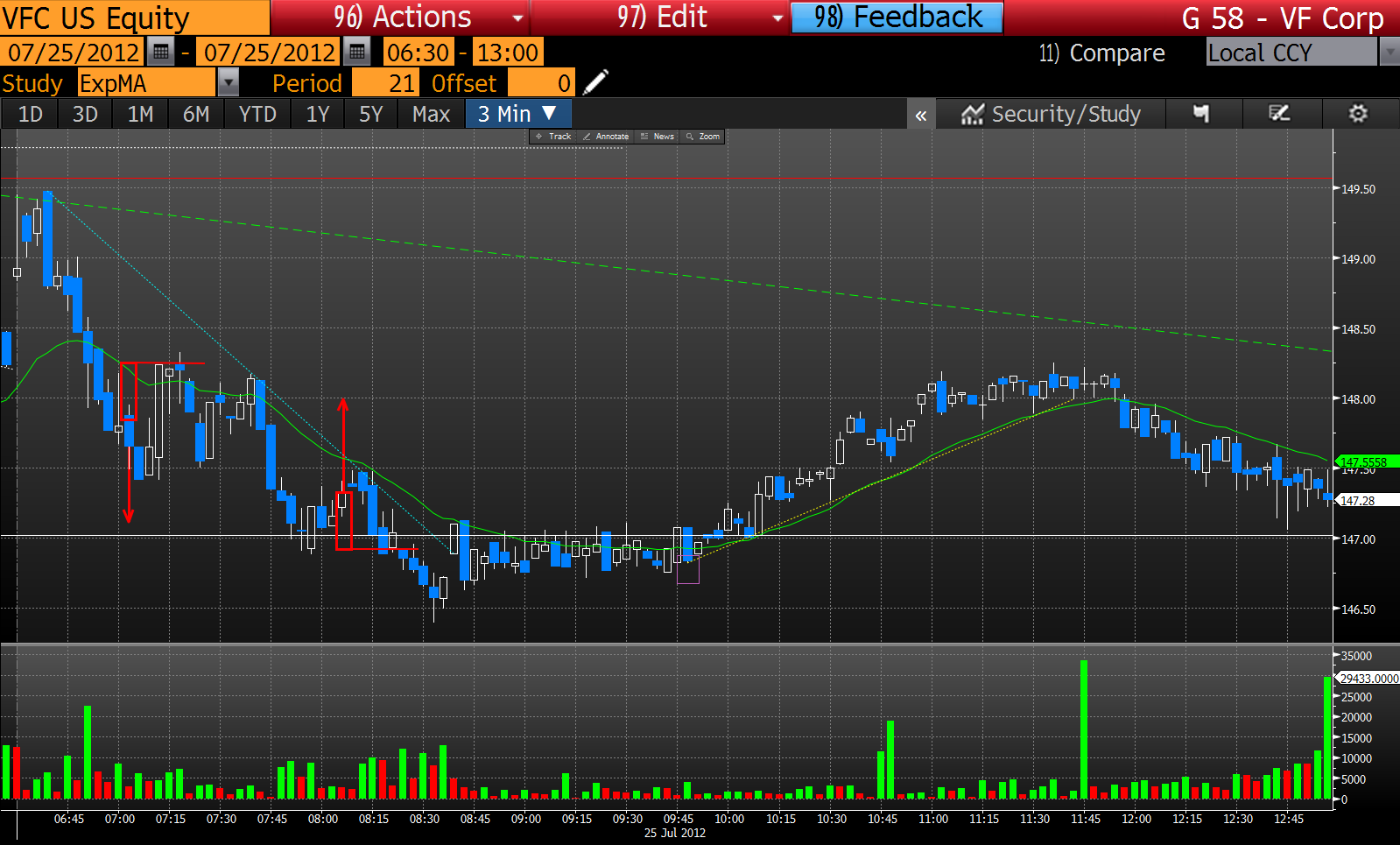Click the pencil edit icon beside Offset
Image resolution: width=1400 pixels, height=845 pixels.
(x=595, y=83)
